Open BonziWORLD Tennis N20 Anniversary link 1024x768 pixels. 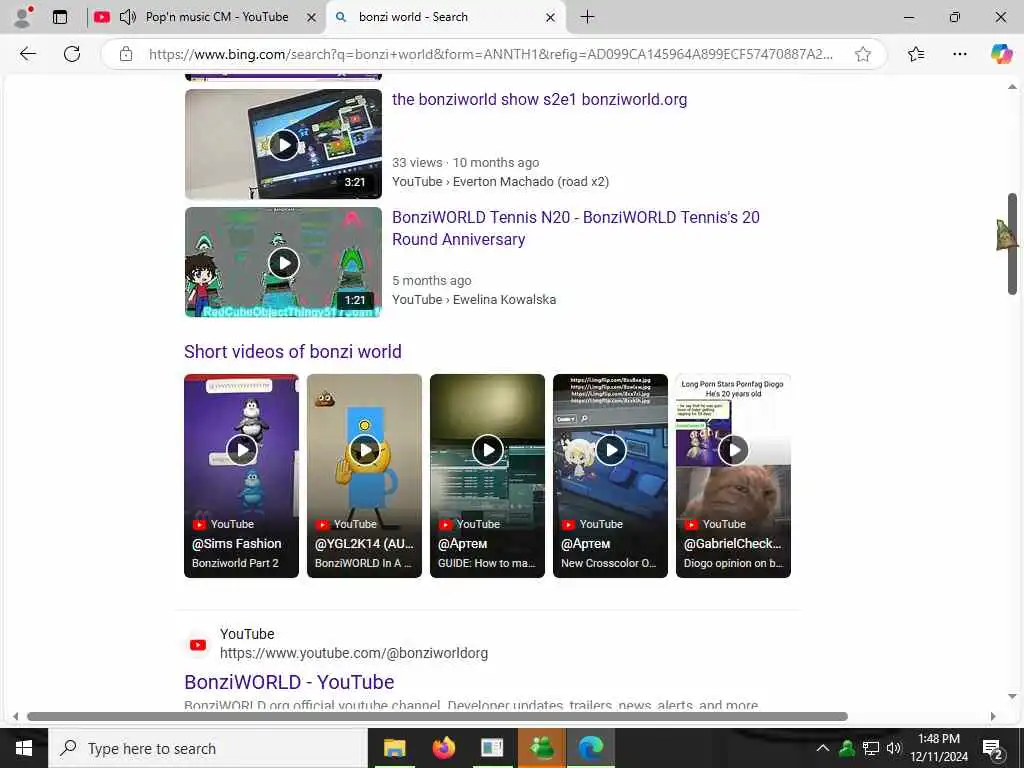tap(575, 228)
